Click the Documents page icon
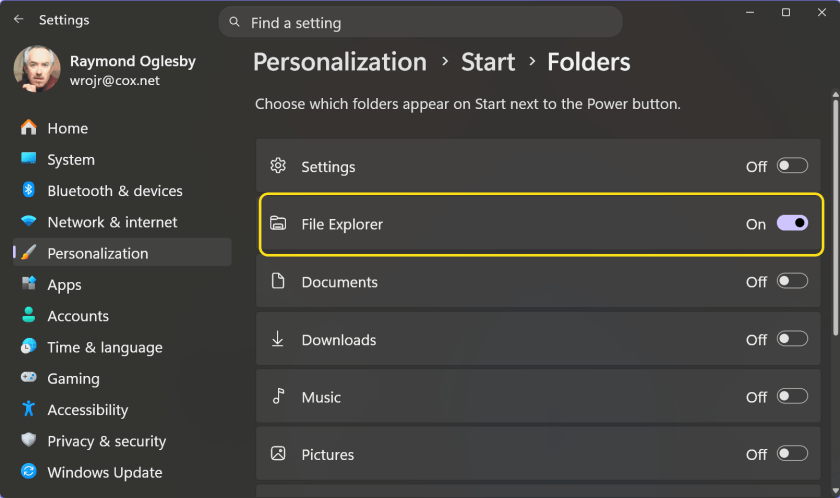This screenshot has height=498, width=840. pyautogui.click(x=278, y=281)
